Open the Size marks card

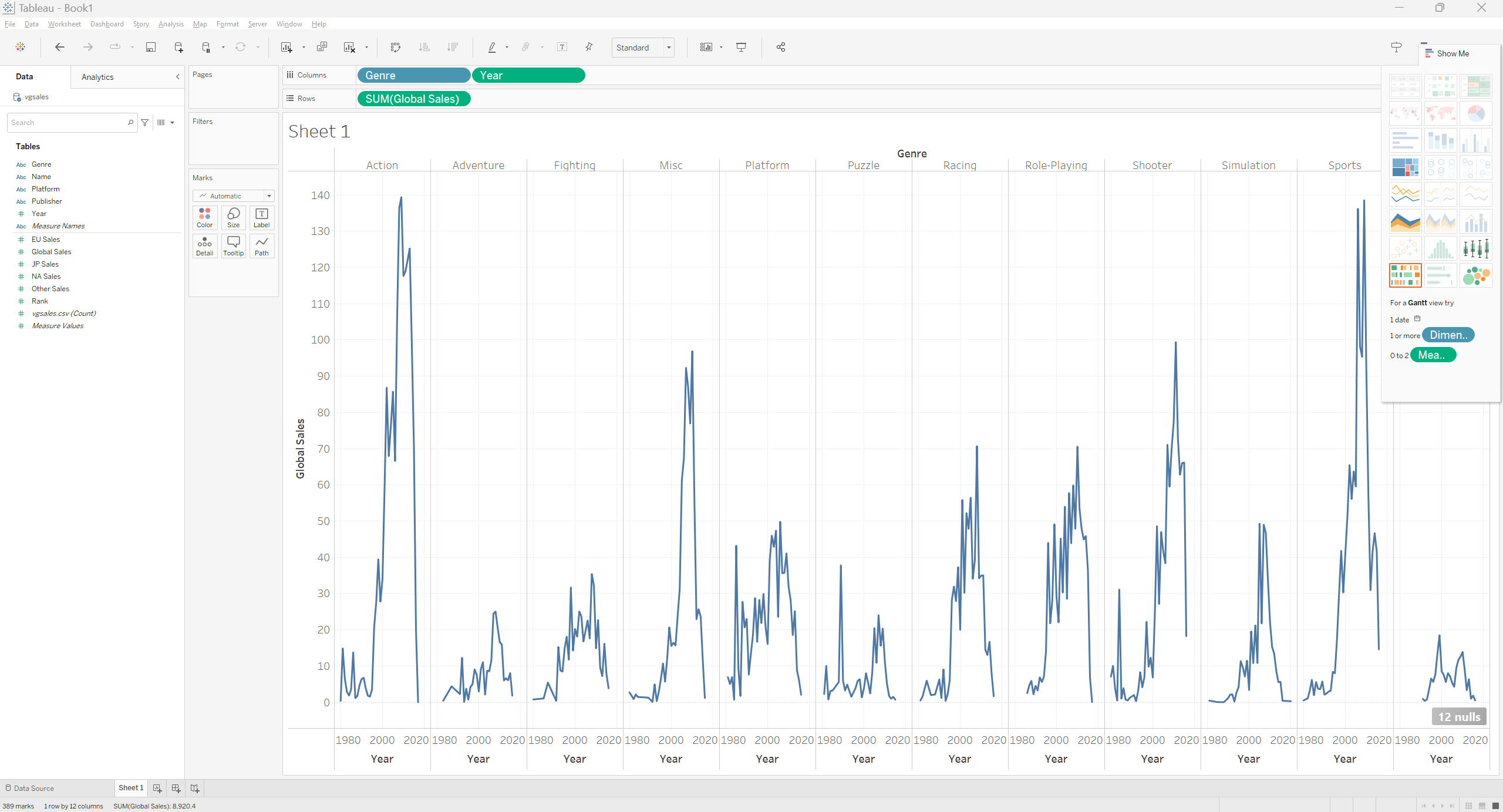tap(234, 218)
